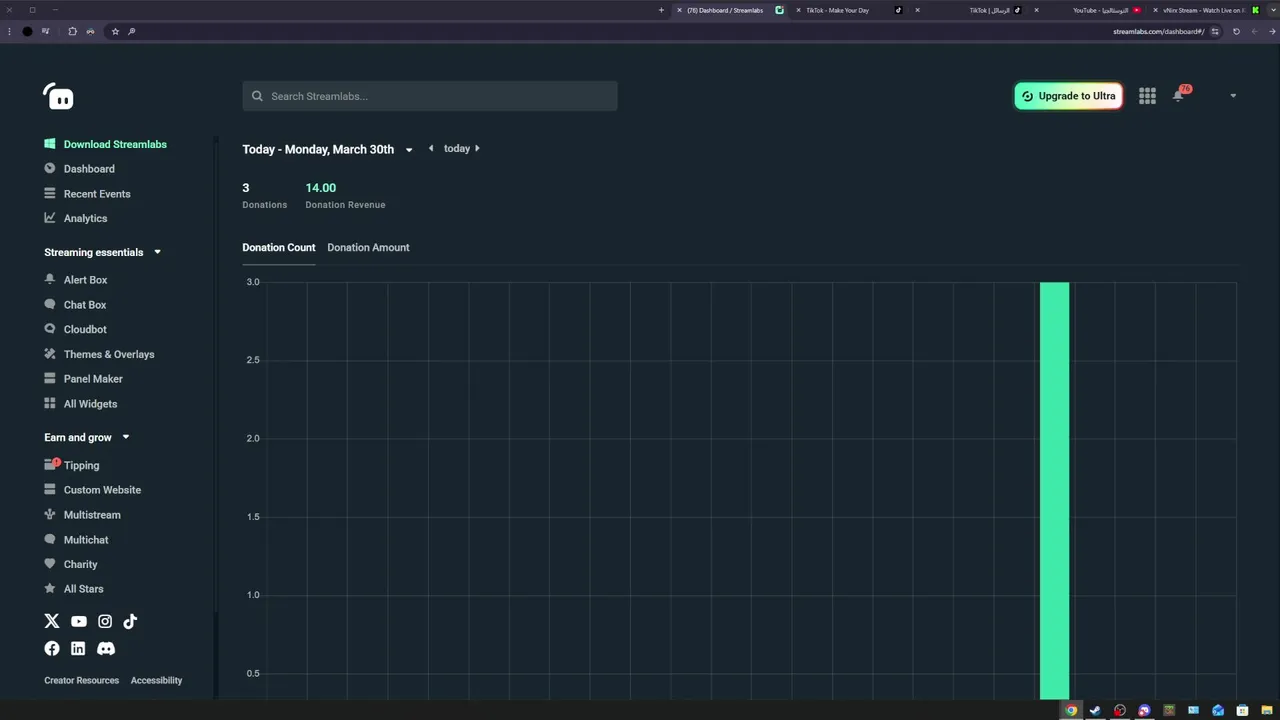Focus the Search Streamlabs field
Screen dimensions: 1280x720
pyautogui.click(x=429, y=96)
